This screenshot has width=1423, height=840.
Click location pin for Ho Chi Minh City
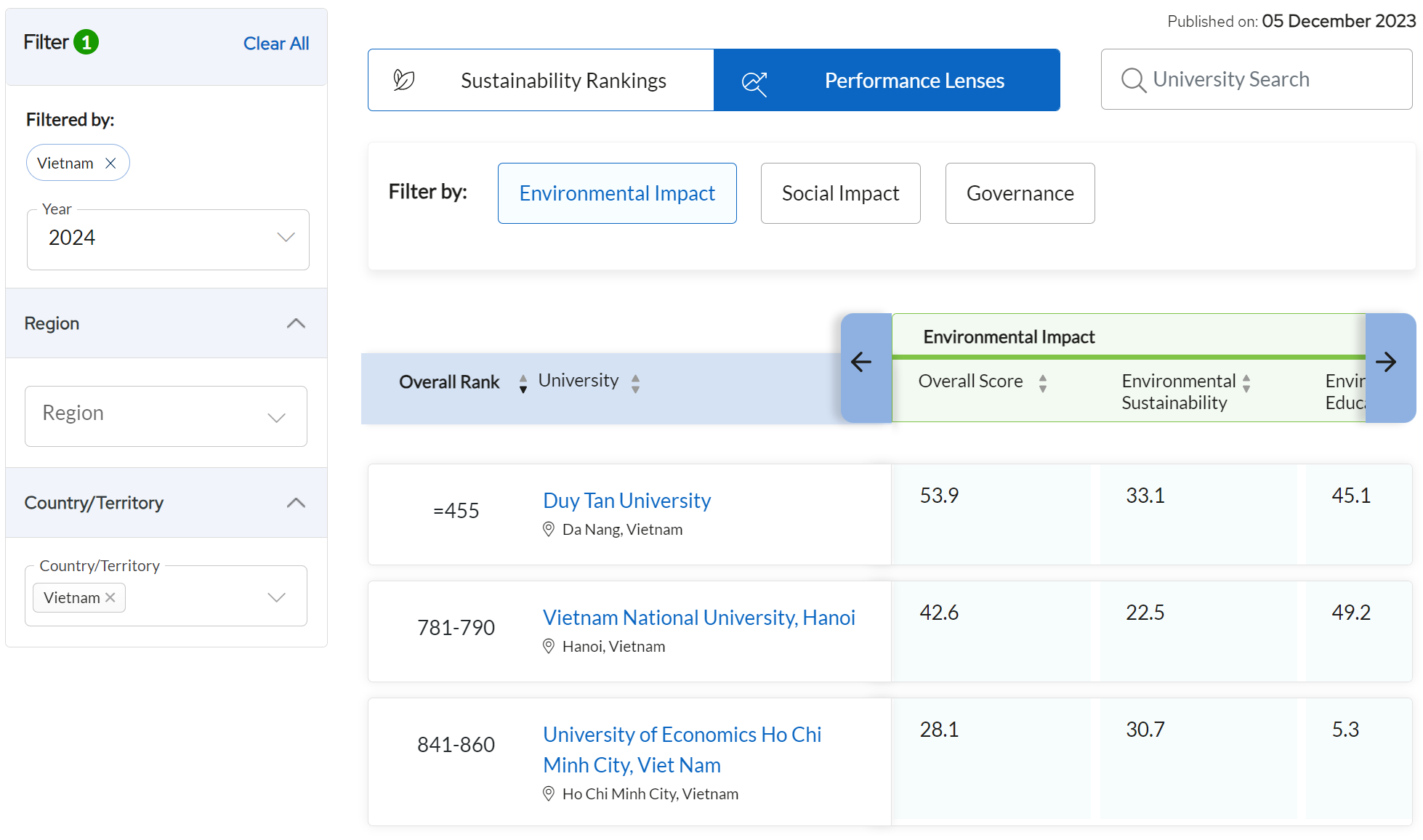(x=549, y=794)
